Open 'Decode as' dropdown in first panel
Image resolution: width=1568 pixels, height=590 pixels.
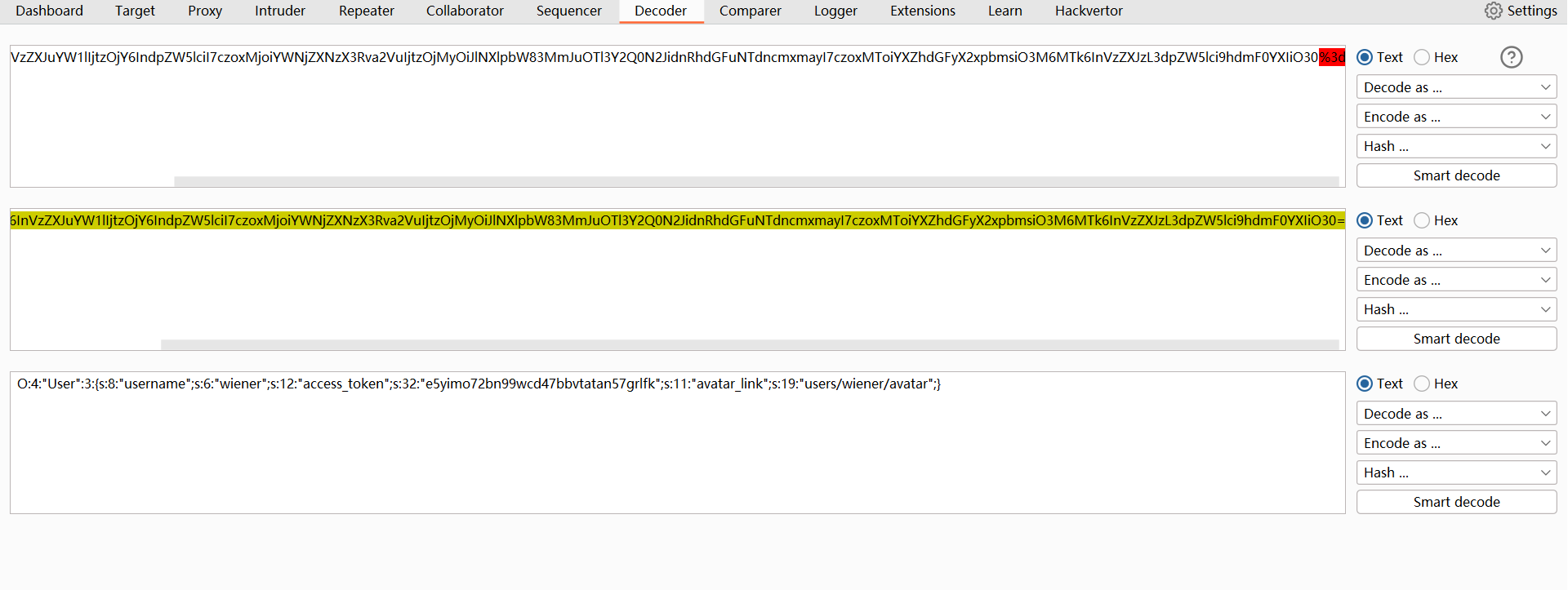[1456, 87]
